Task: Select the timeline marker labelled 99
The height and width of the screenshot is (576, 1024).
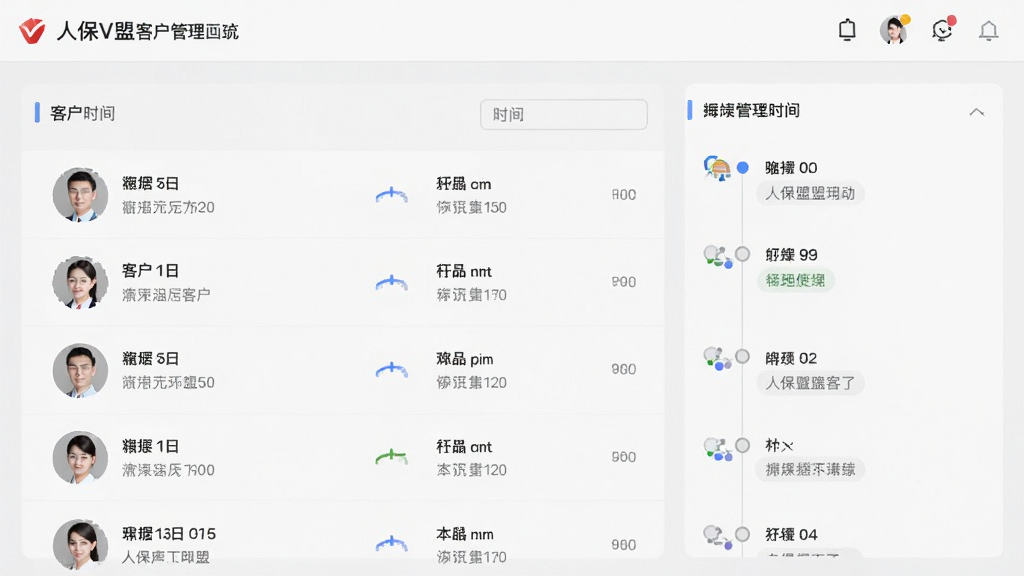Action: (x=743, y=254)
